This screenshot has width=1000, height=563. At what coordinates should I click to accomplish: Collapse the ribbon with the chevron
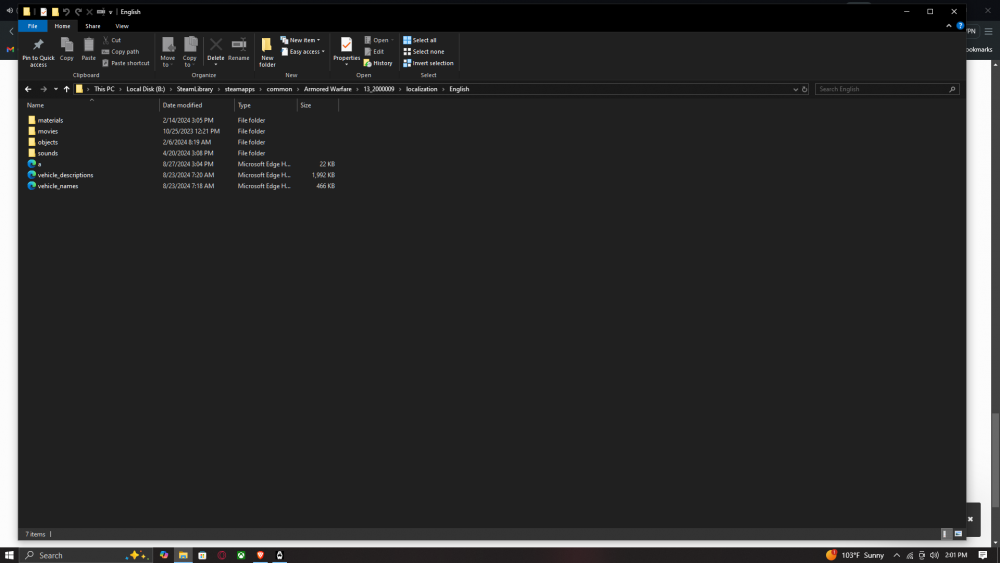tap(948, 26)
